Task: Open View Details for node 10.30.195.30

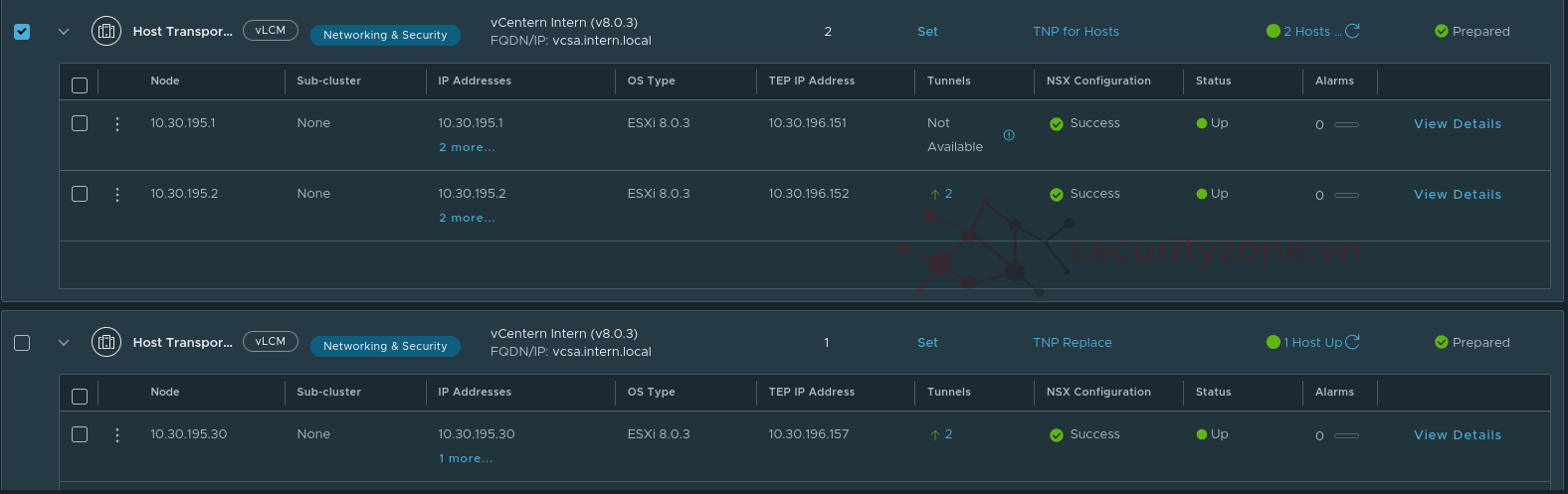Action: (1458, 435)
